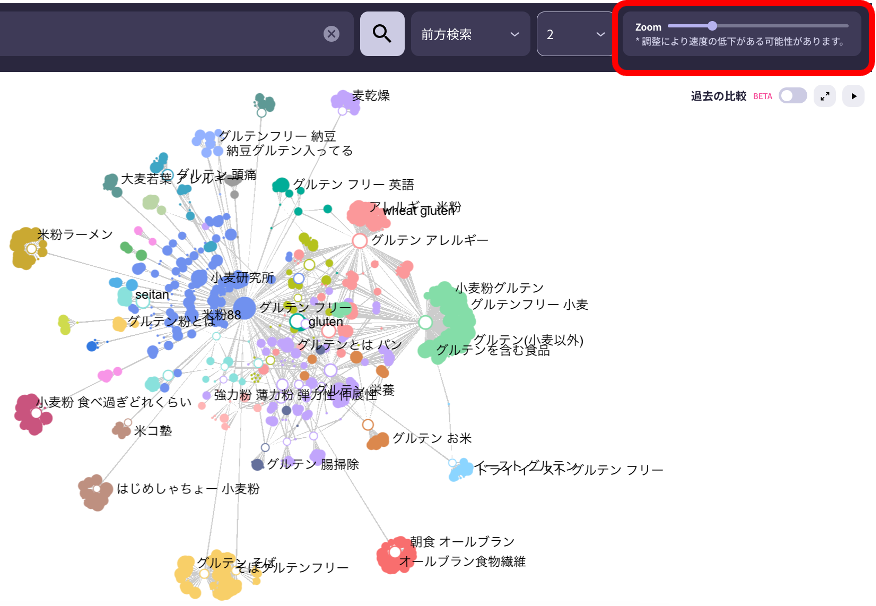Screen dimensions: 876x606
Task: Open the 前方検索 search mode dropdown
Action: click(470, 34)
